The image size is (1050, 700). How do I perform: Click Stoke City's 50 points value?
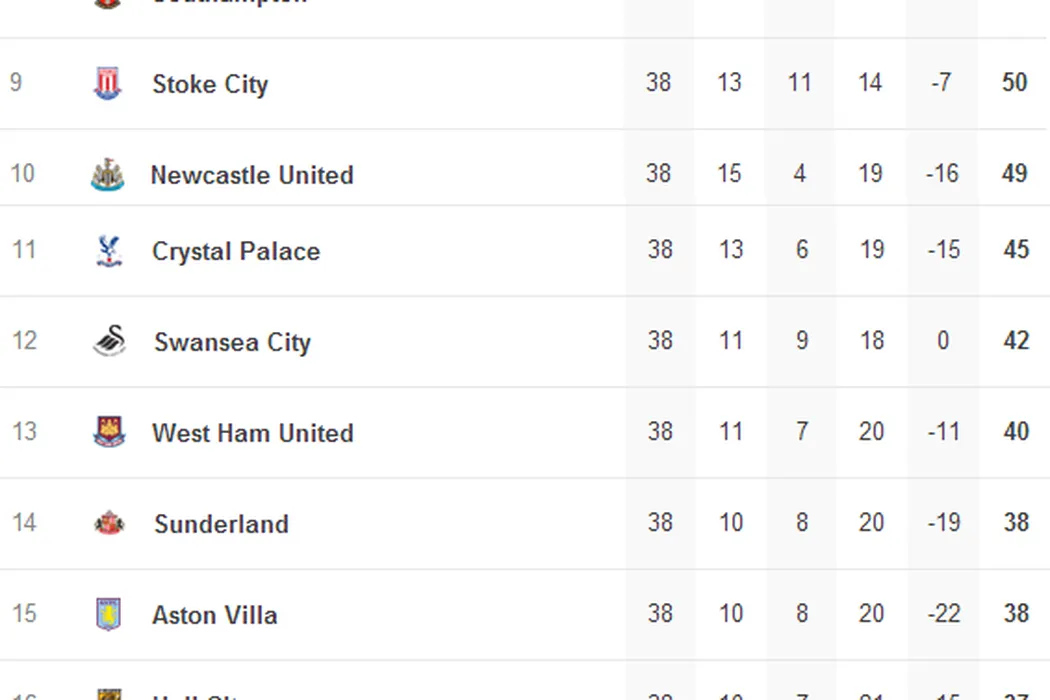[x=1014, y=82]
